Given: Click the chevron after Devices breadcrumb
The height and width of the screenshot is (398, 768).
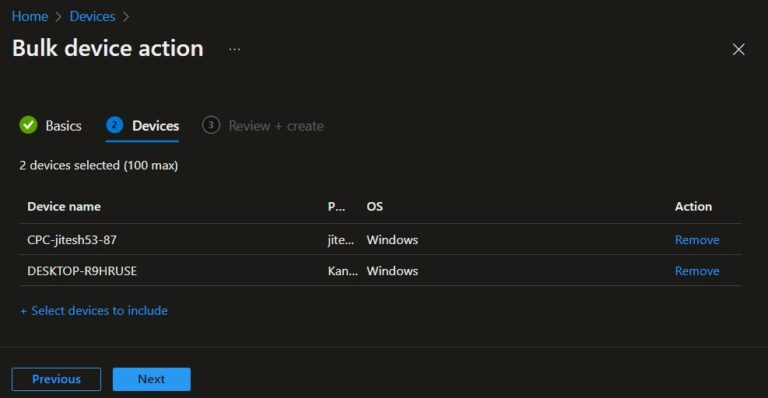Looking at the screenshot, I should (126, 17).
